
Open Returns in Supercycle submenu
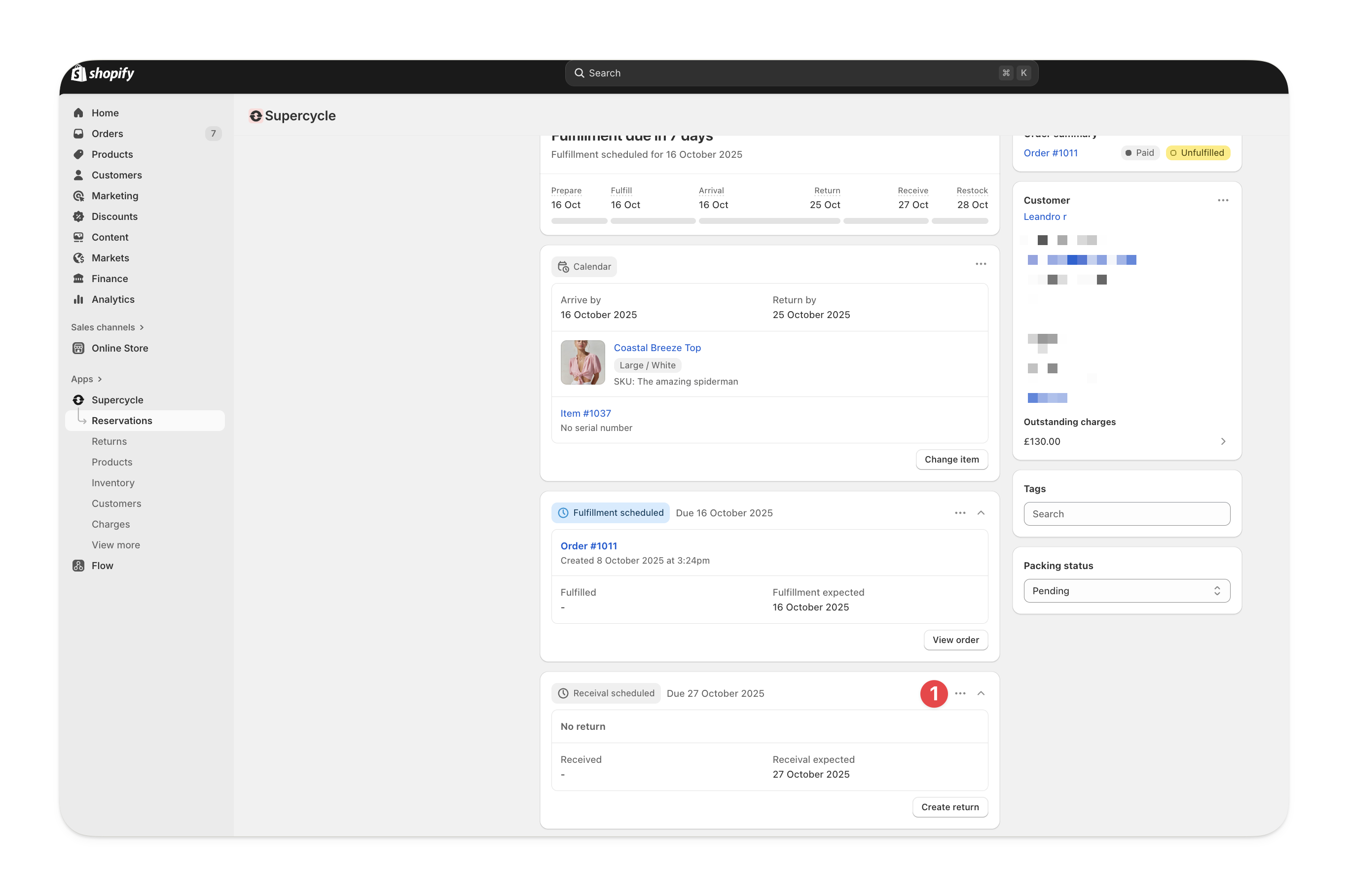point(109,441)
